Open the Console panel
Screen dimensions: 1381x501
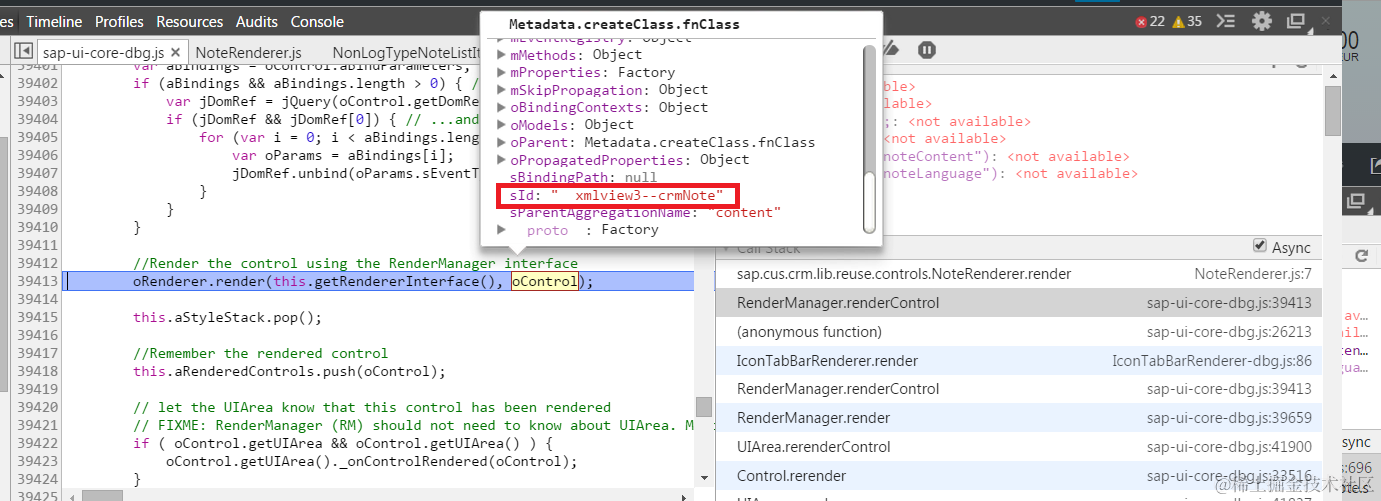pyautogui.click(x=317, y=21)
